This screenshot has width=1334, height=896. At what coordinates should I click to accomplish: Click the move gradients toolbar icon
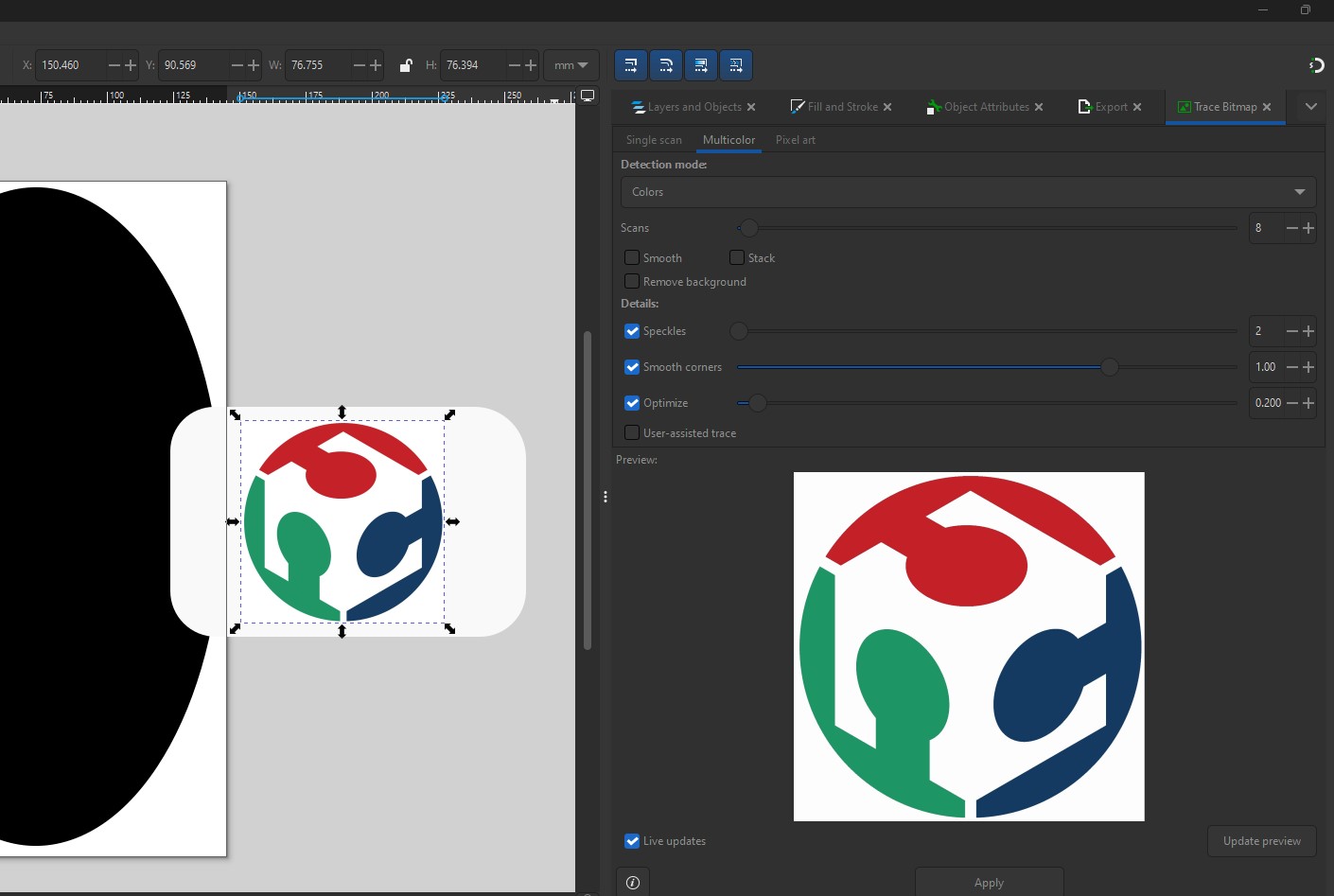[701, 65]
